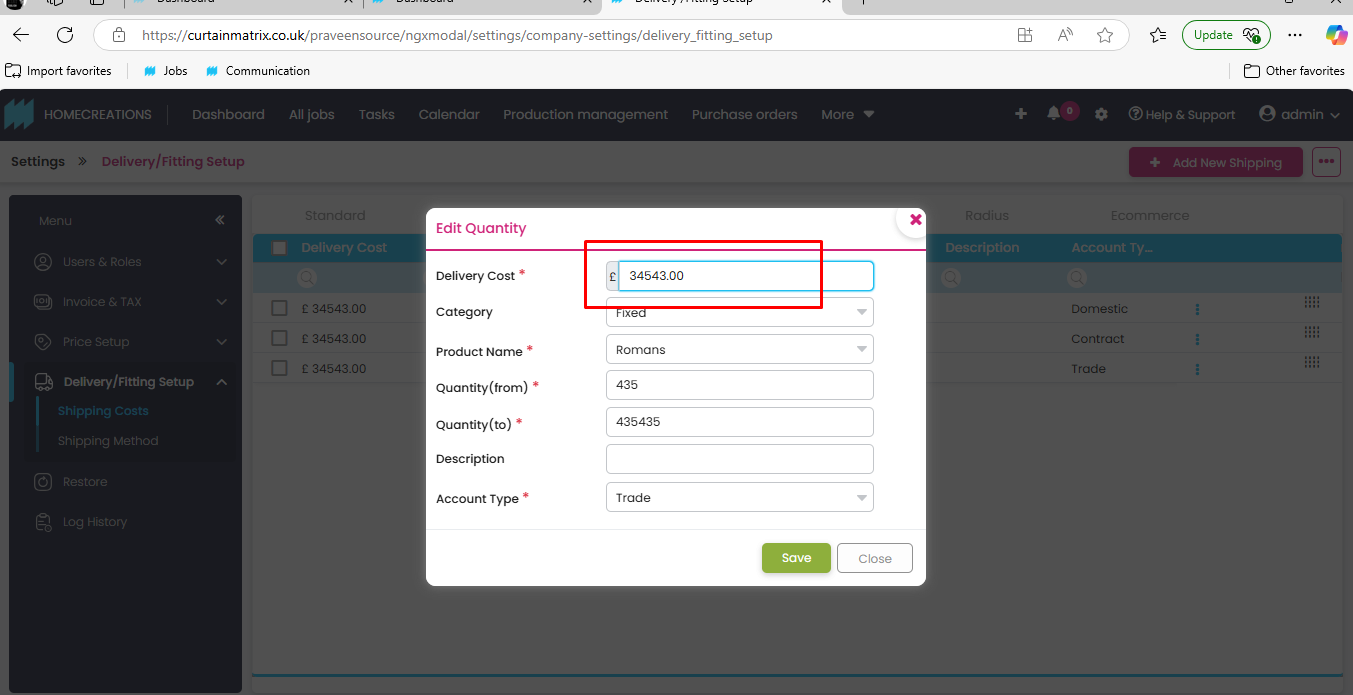Open three-dot actions for Domestic row
Viewport: 1353px width, 695px height.
(1197, 309)
